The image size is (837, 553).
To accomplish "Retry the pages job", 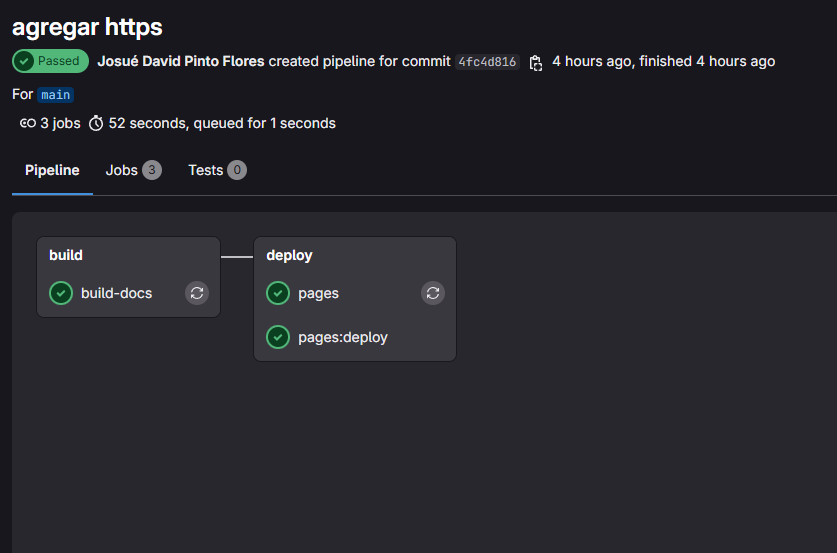I will [x=432, y=293].
